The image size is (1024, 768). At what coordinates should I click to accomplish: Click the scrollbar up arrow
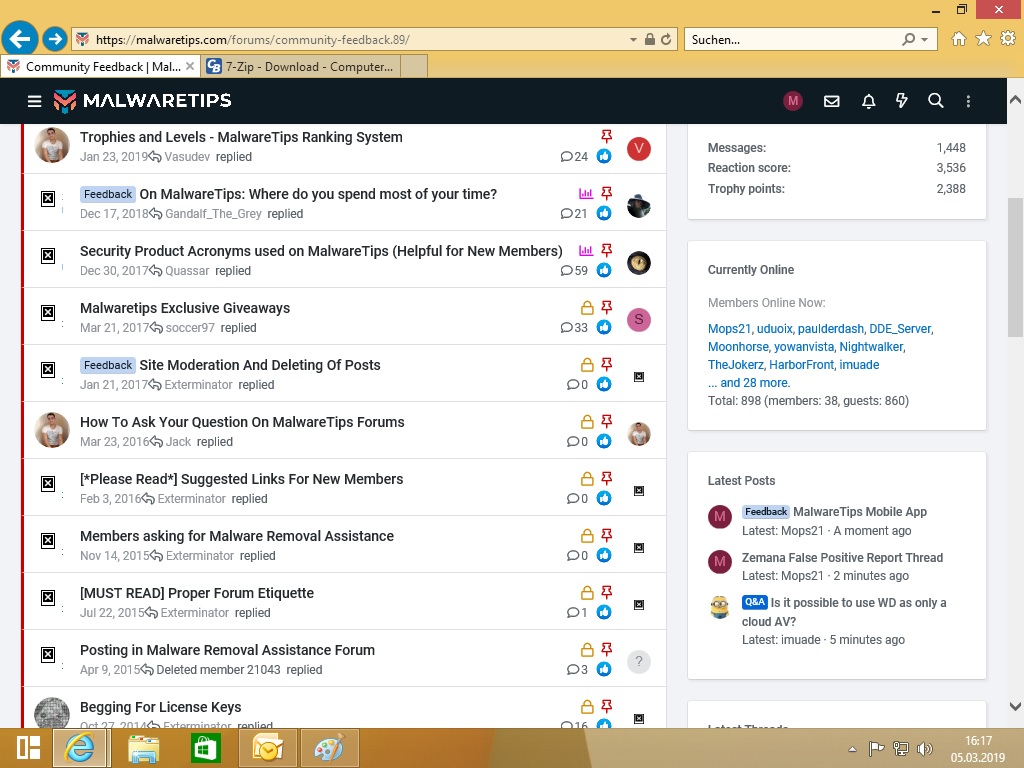pos(1015,100)
